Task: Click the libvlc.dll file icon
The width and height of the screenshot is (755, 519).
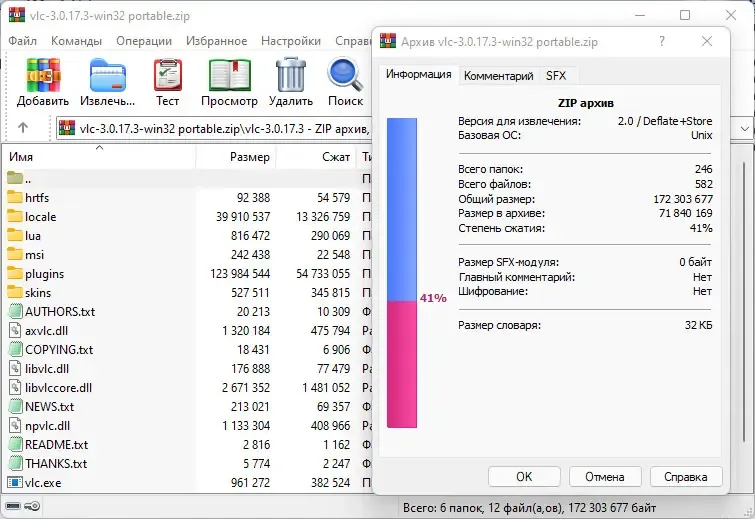Action: (15, 368)
